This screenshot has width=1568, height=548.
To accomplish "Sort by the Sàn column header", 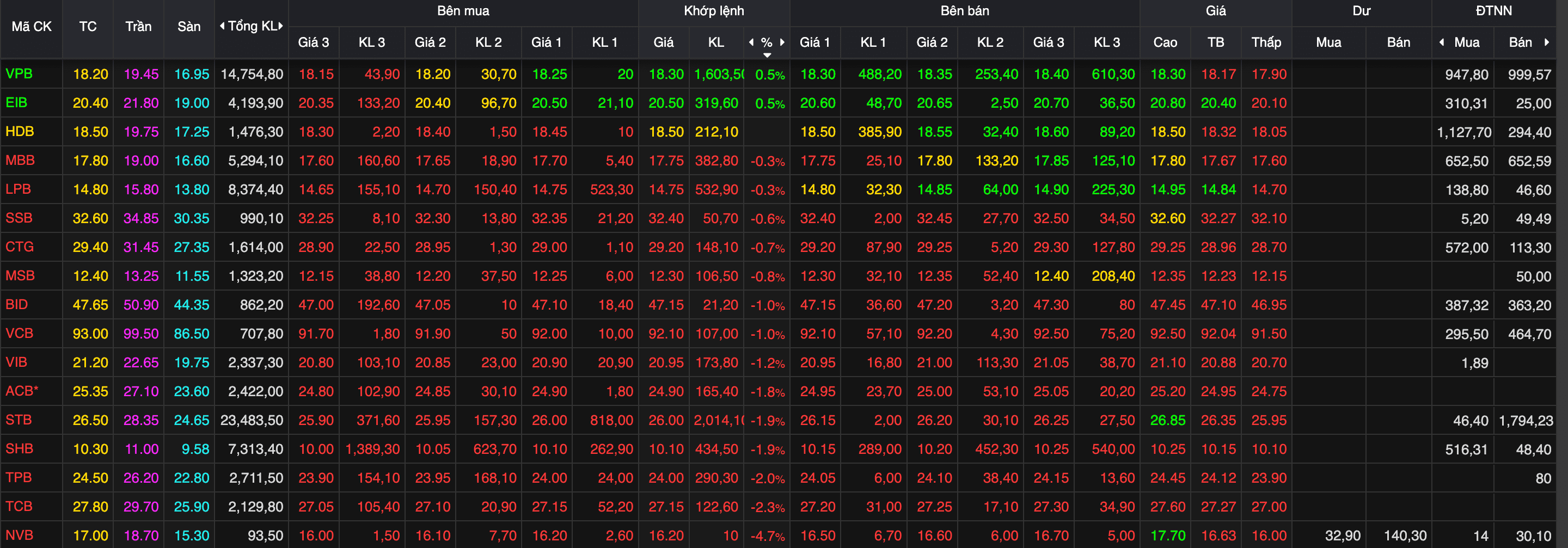I will [x=189, y=26].
